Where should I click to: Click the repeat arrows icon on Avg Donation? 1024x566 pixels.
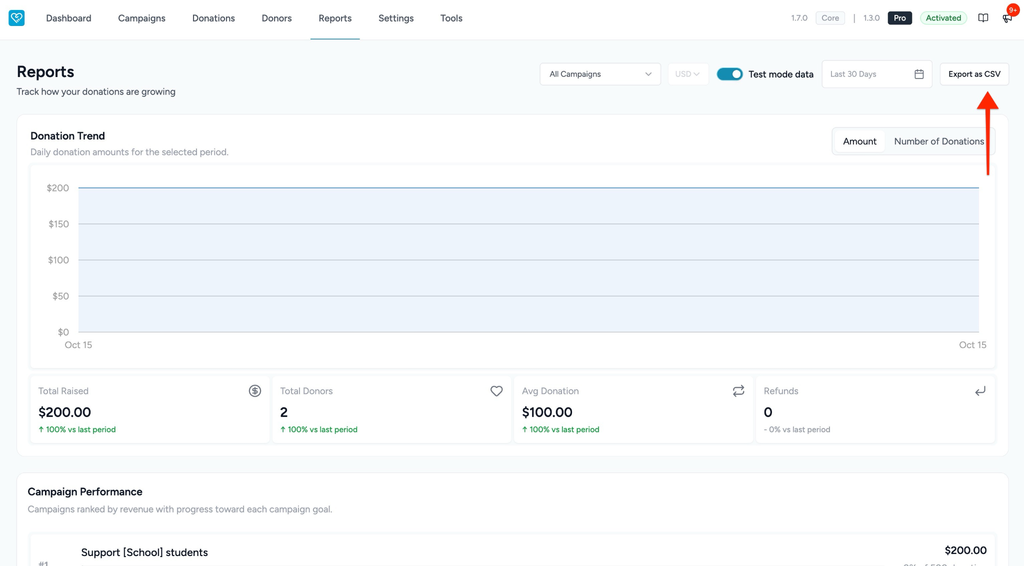(x=738, y=390)
